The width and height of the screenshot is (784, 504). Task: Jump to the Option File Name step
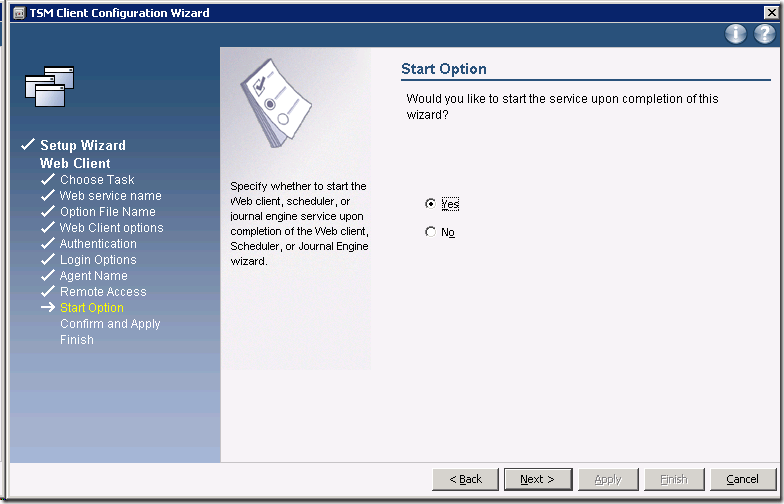(107, 212)
